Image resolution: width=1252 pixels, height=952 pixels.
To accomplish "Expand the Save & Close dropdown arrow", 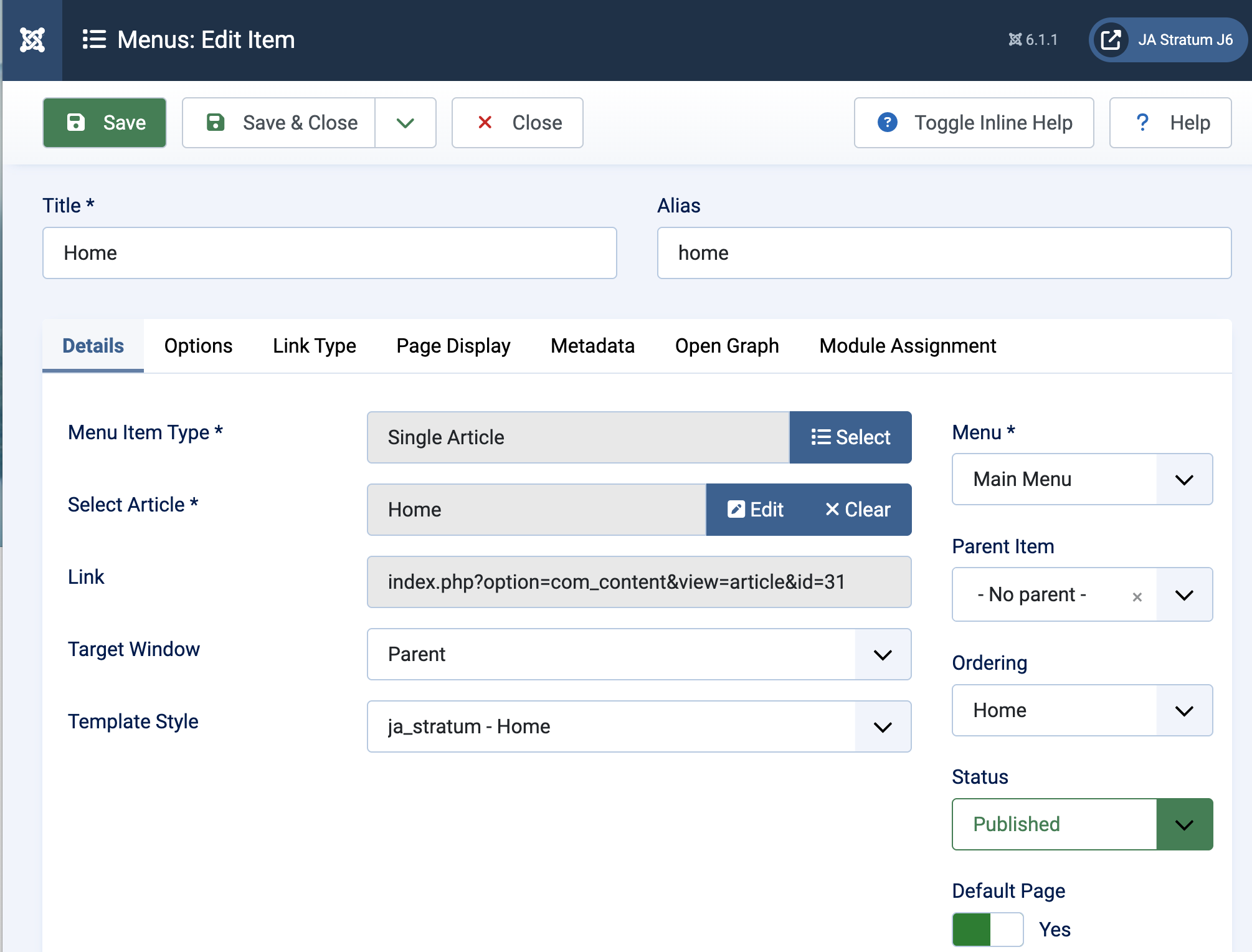I will point(405,123).
